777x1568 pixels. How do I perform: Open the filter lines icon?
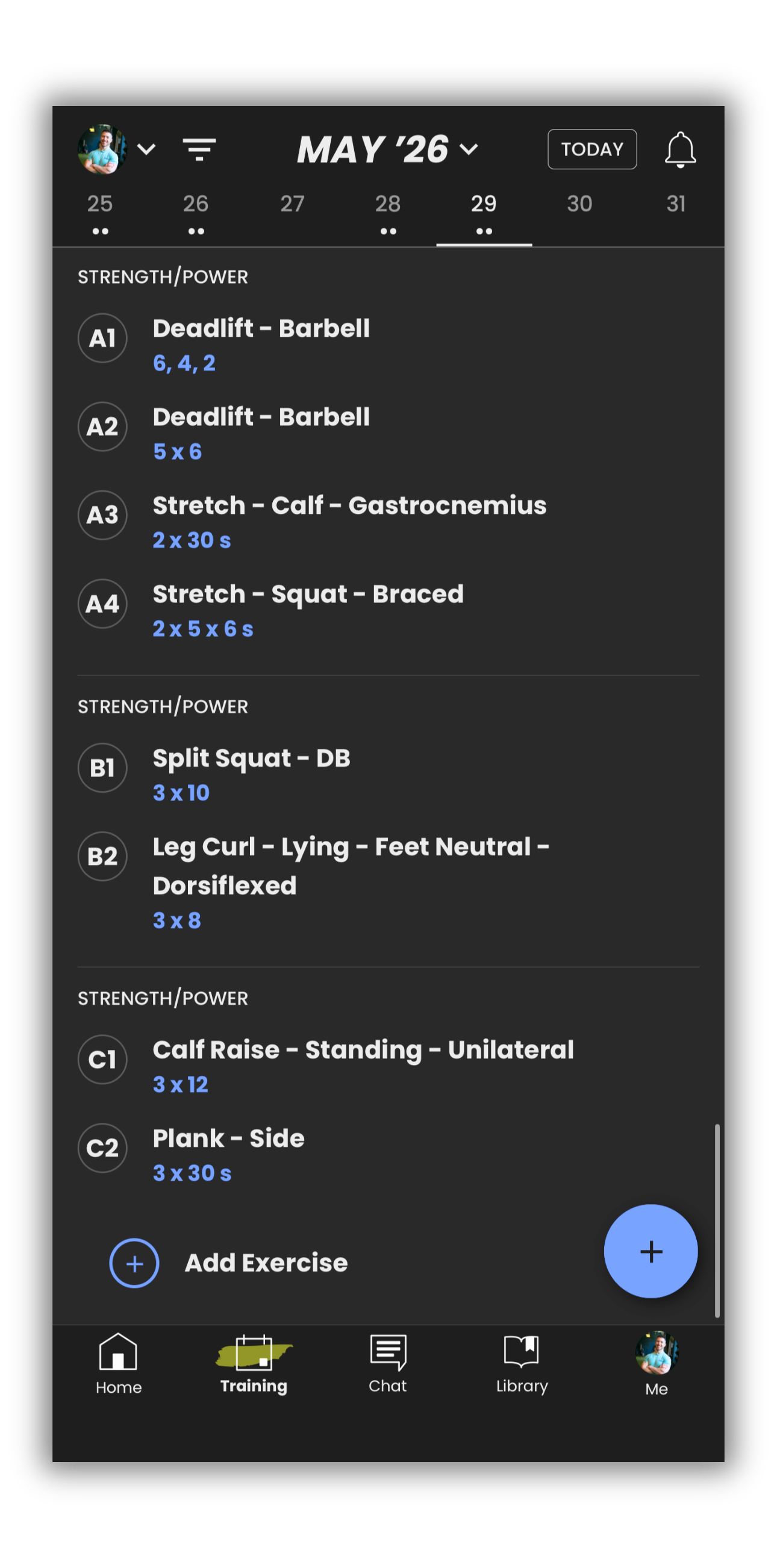[199, 149]
